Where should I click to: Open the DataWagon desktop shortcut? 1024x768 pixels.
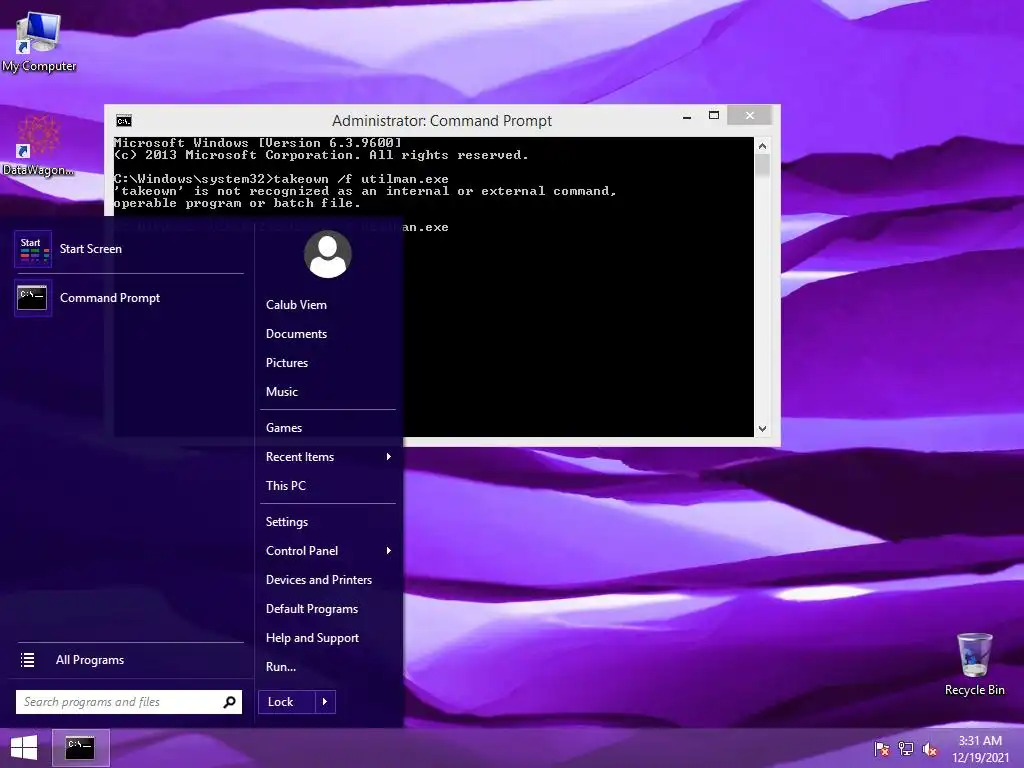(38, 146)
